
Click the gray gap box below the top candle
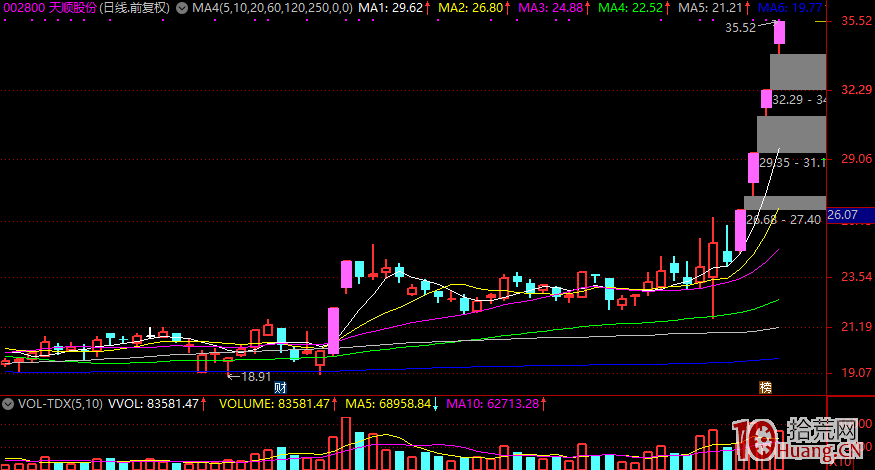click(x=798, y=72)
